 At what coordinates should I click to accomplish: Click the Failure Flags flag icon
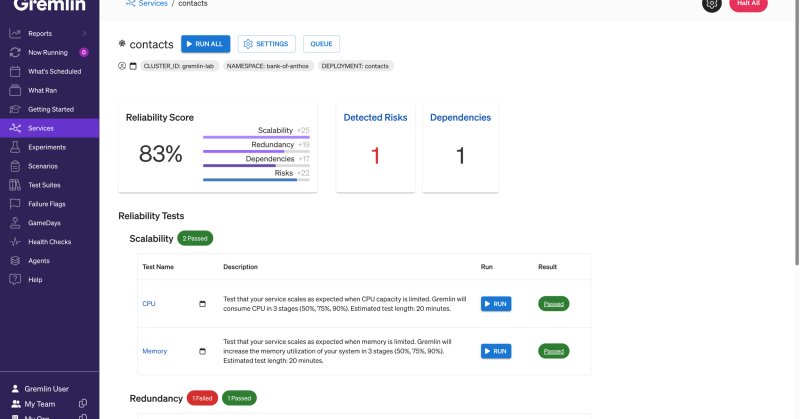(x=15, y=204)
